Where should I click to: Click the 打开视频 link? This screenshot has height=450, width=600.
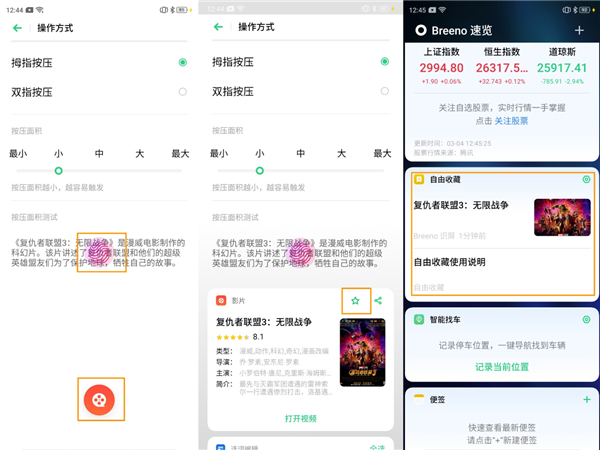click(x=300, y=418)
